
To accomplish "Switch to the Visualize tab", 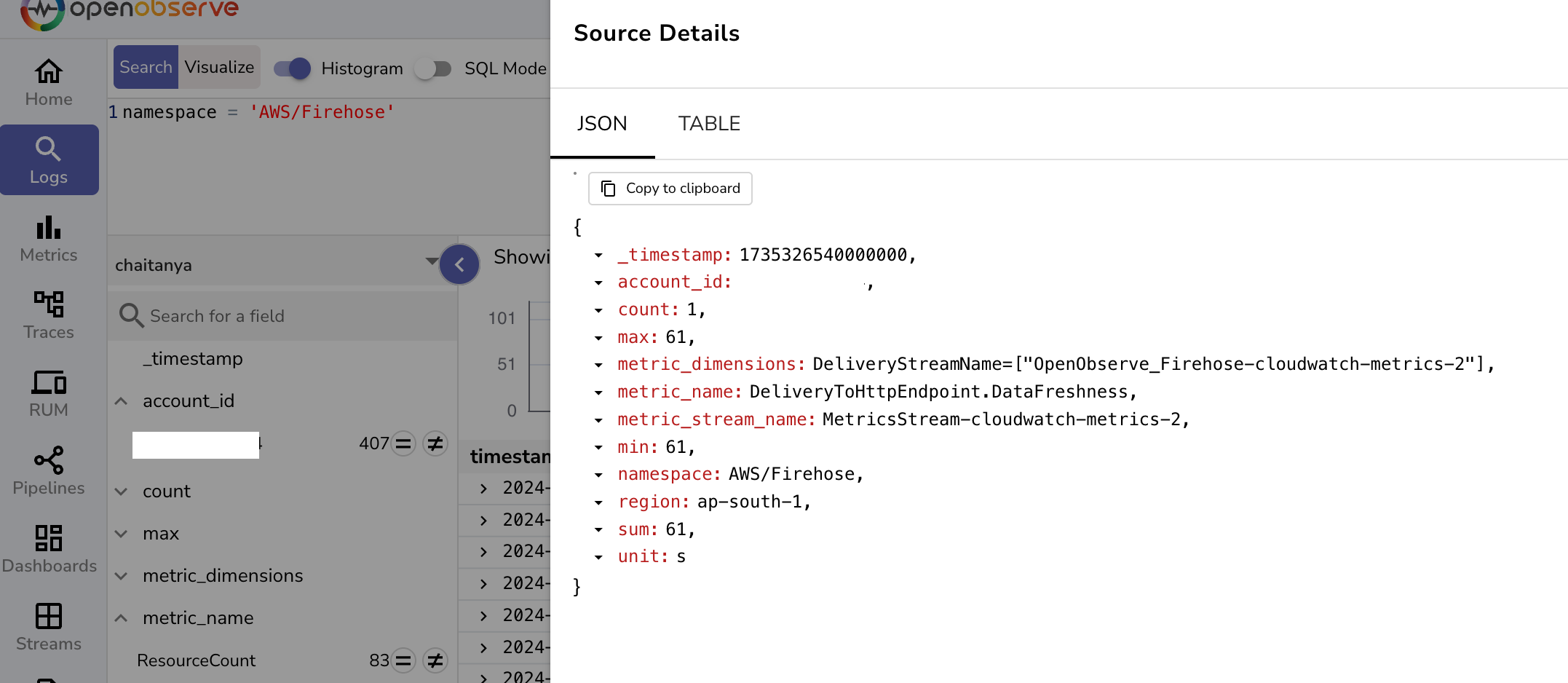I will (219, 67).
